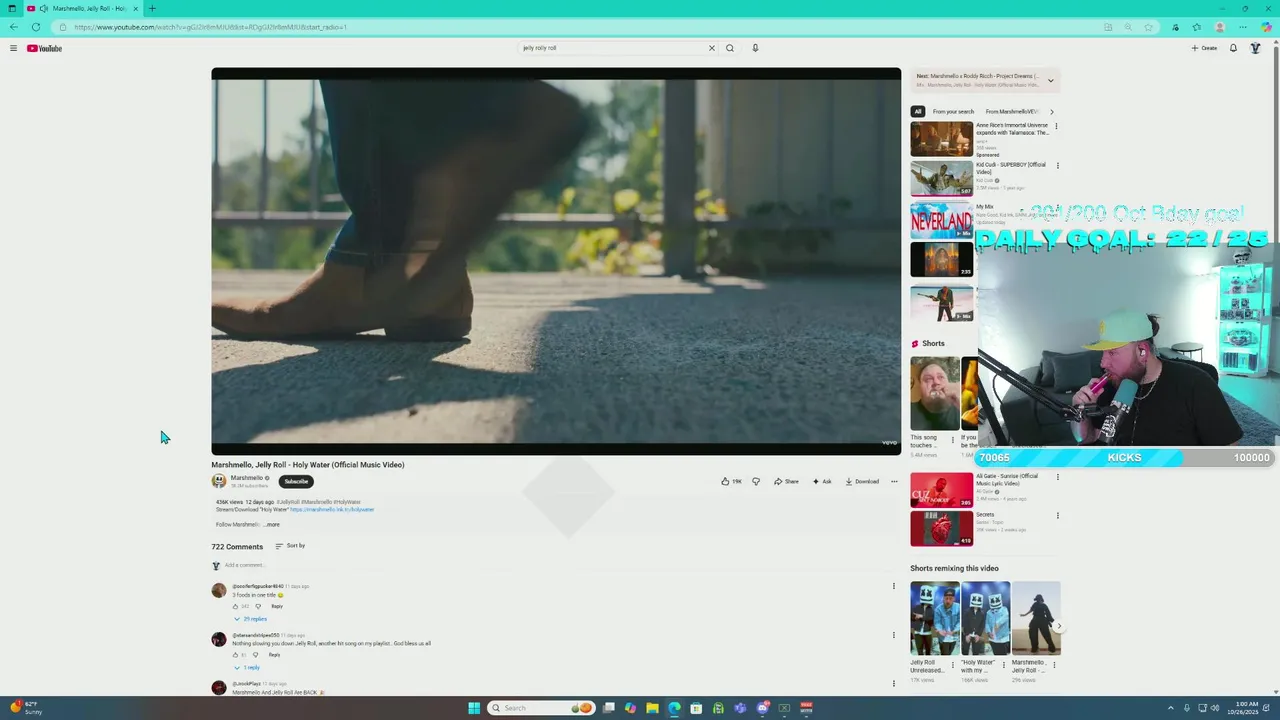Viewport: 1280px width, 720px height.
Task: Reply to '3 foods in one title' comment
Action: pyautogui.click(x=277, y=606)
